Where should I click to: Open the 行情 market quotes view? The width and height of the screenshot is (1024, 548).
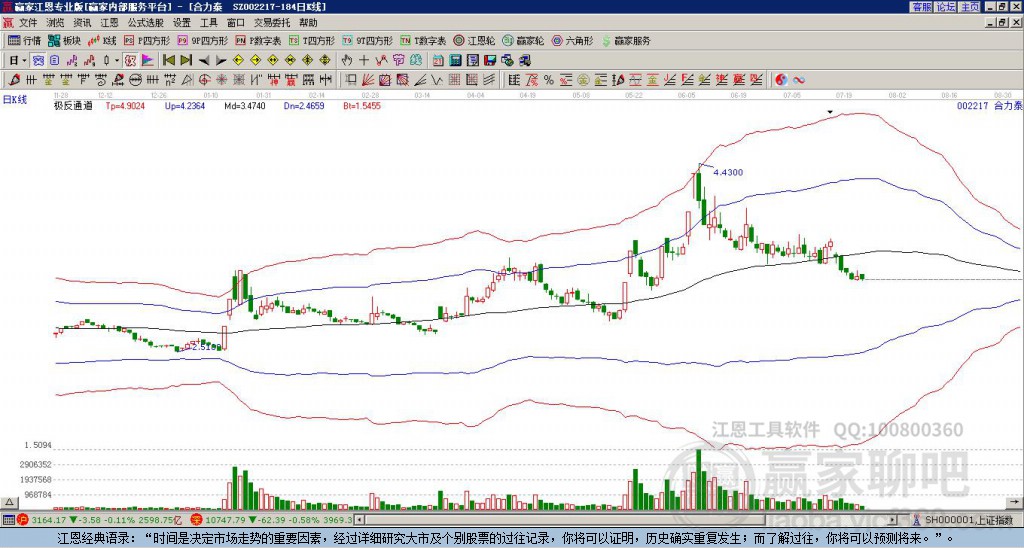point(24,40)
